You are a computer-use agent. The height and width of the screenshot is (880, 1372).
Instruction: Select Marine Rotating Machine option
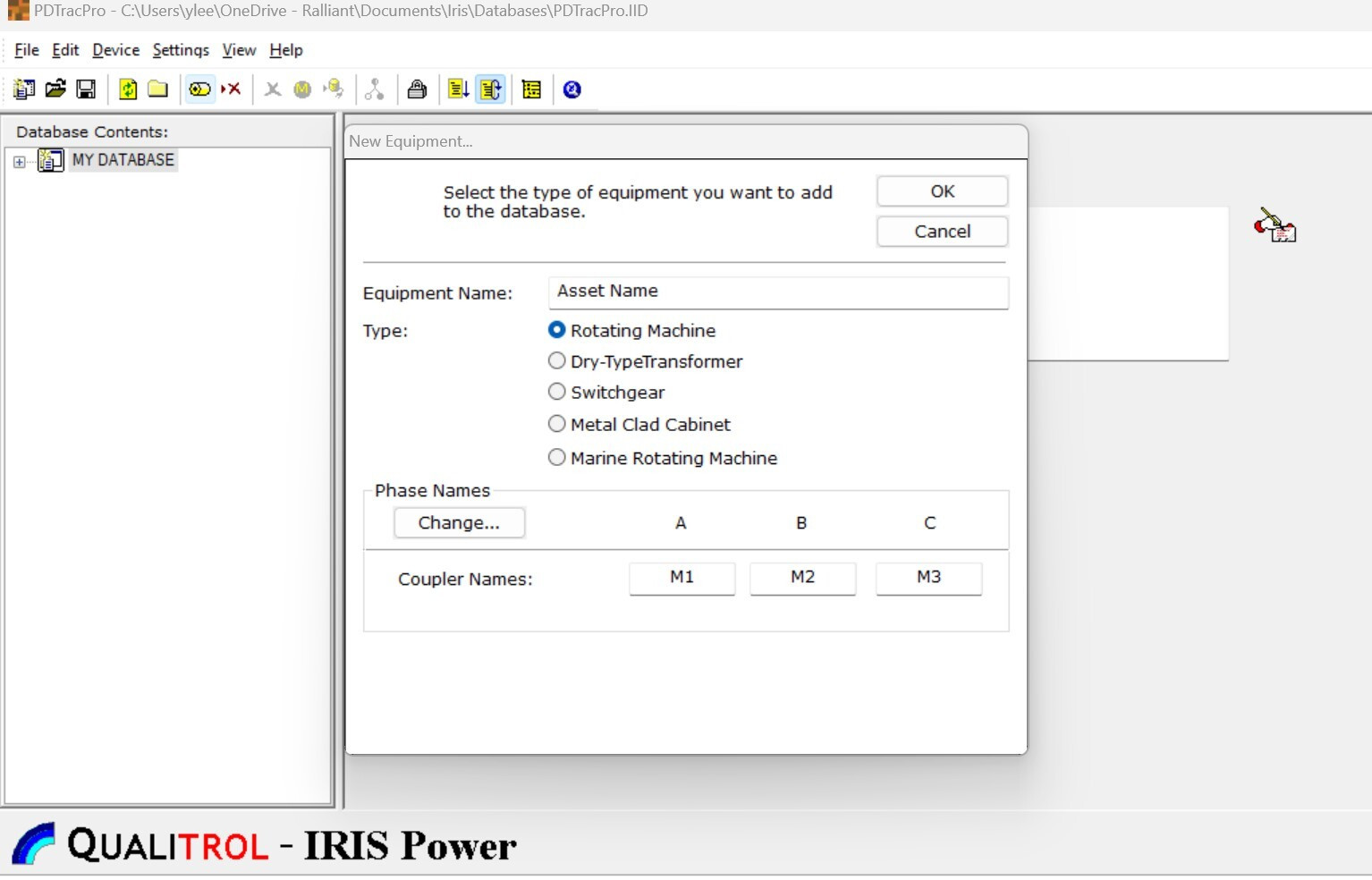pos(557,458)
